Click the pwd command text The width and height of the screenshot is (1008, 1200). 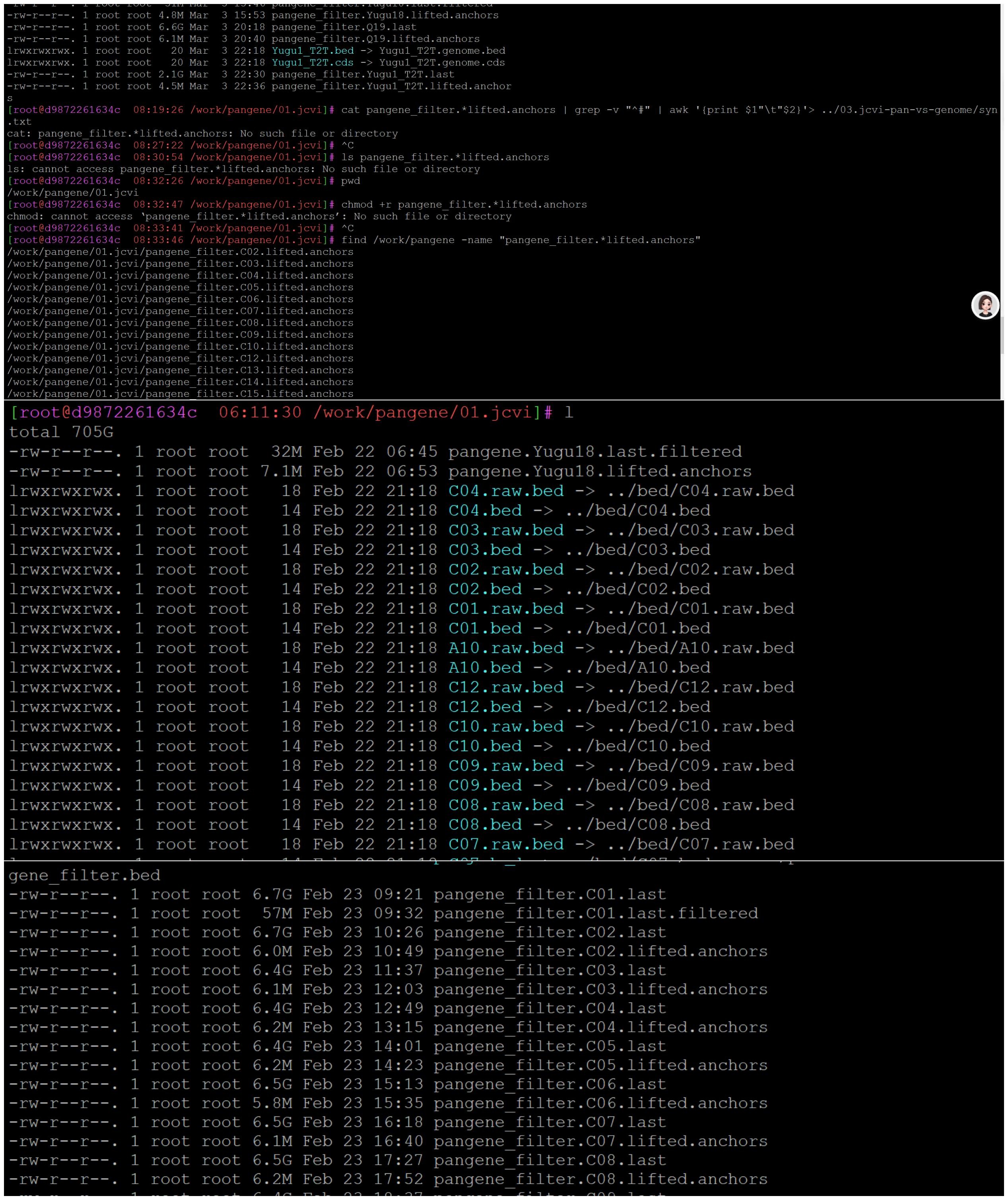pos(350,181)
